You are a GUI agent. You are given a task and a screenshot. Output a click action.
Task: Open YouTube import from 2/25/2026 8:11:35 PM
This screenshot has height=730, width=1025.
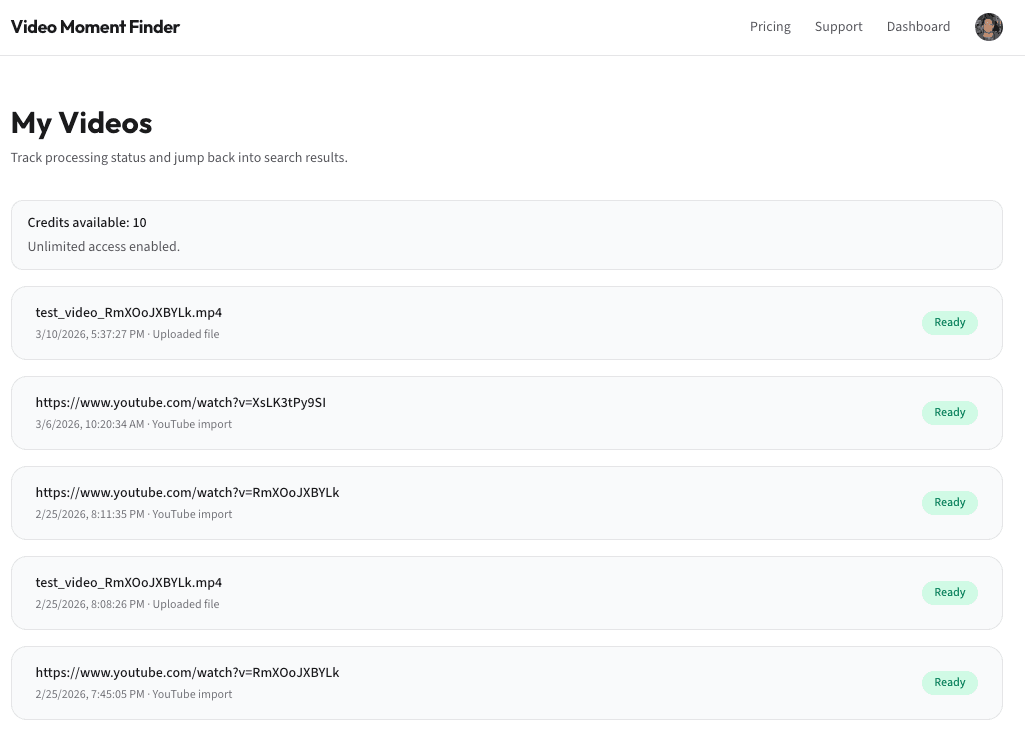[x=187, y=493]
